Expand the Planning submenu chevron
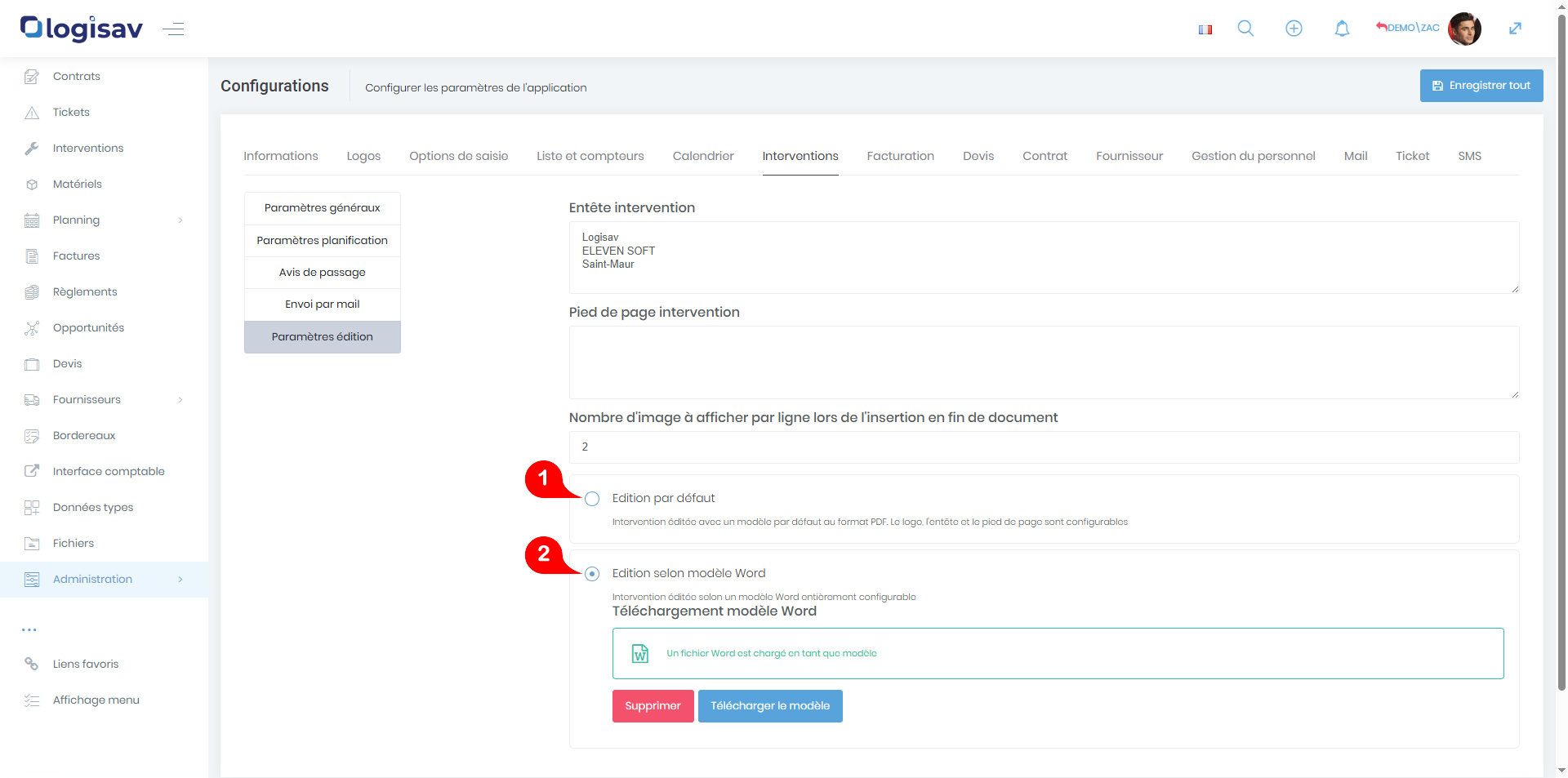Image resolution: width=1568 pixels, height=778 pixels. pyautogui.click(x=180, y=220)
